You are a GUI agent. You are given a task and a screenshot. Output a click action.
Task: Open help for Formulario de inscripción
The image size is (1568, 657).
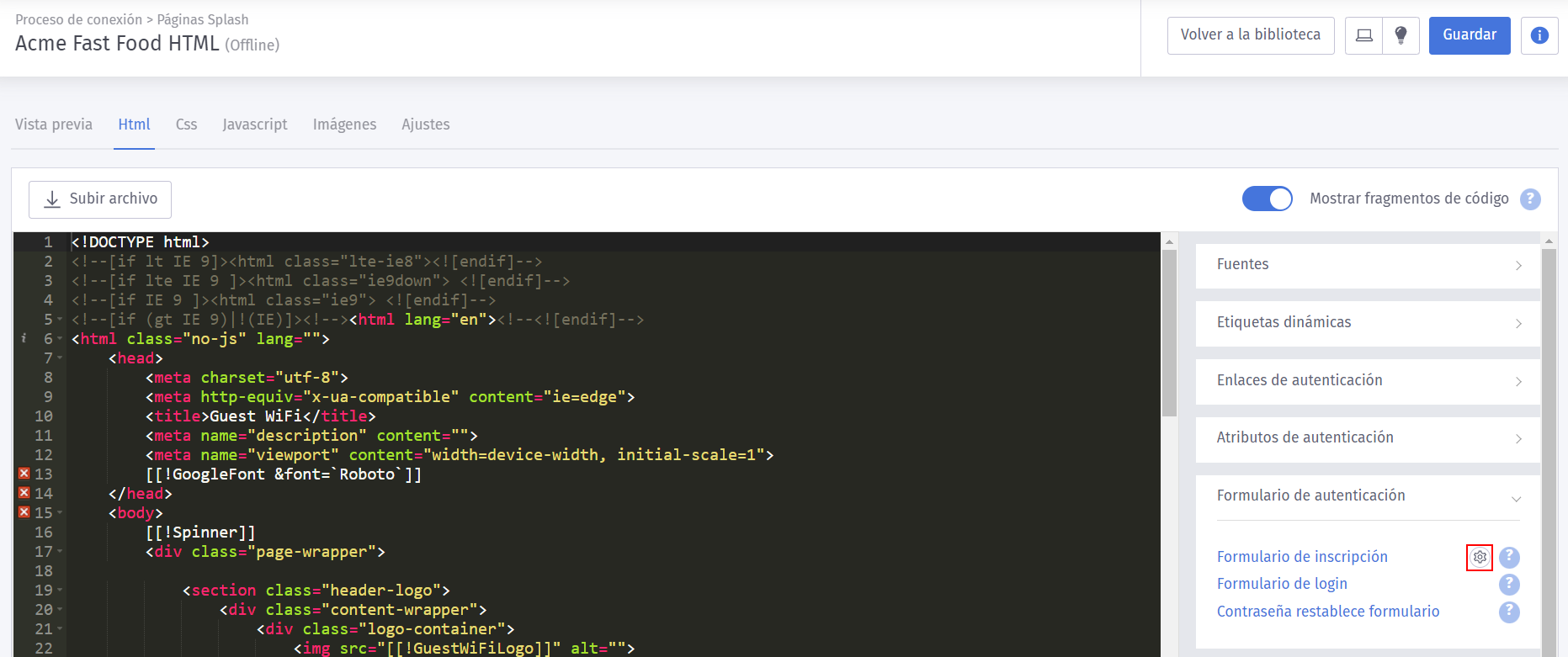pos(1509,557)
